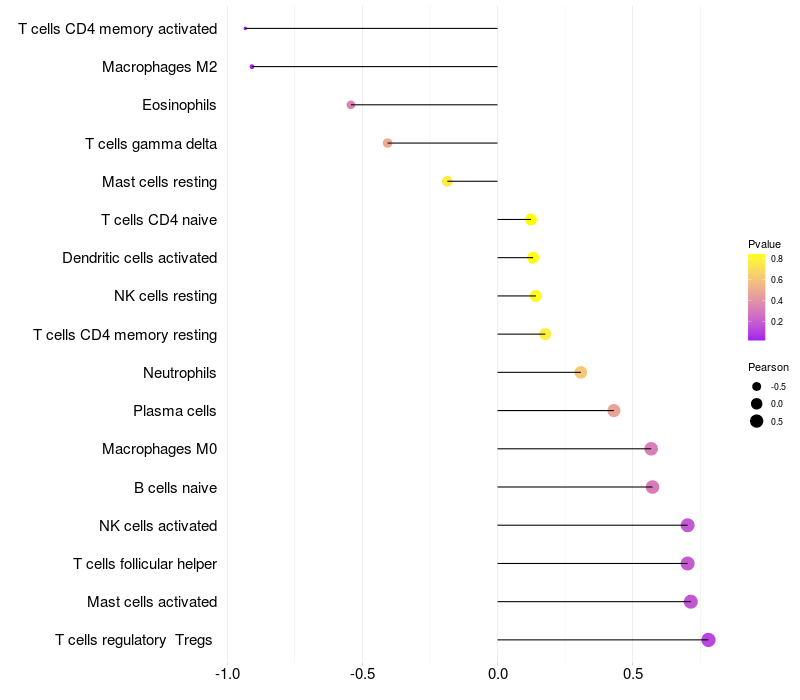Click the 0.5 x-axis tick label
800x700 pixels.
click(632, 674)
